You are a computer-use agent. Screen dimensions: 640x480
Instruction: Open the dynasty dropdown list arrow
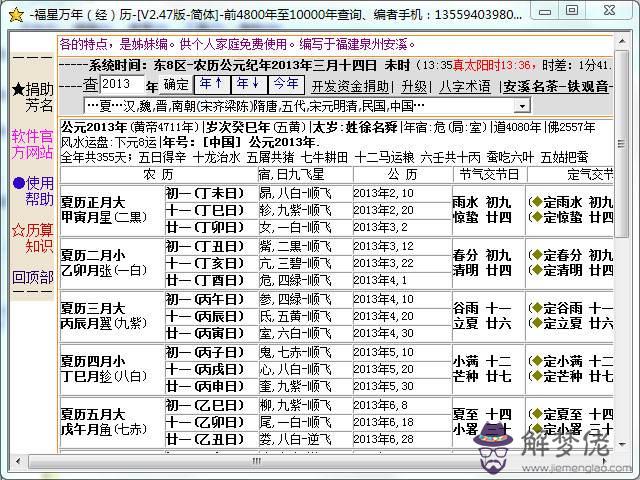point(522,105)
